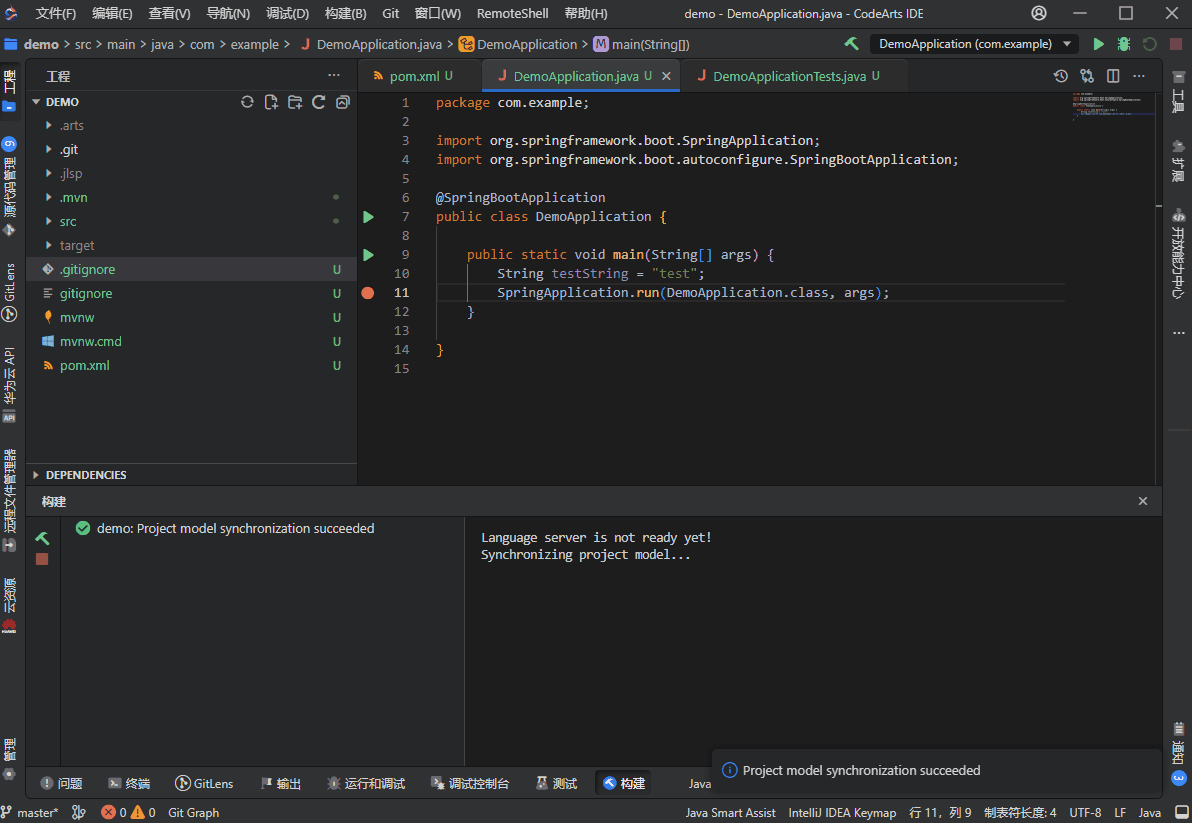Click the build hammer icon in top toolbar
1192x823 pixels.
pos(851,44)
